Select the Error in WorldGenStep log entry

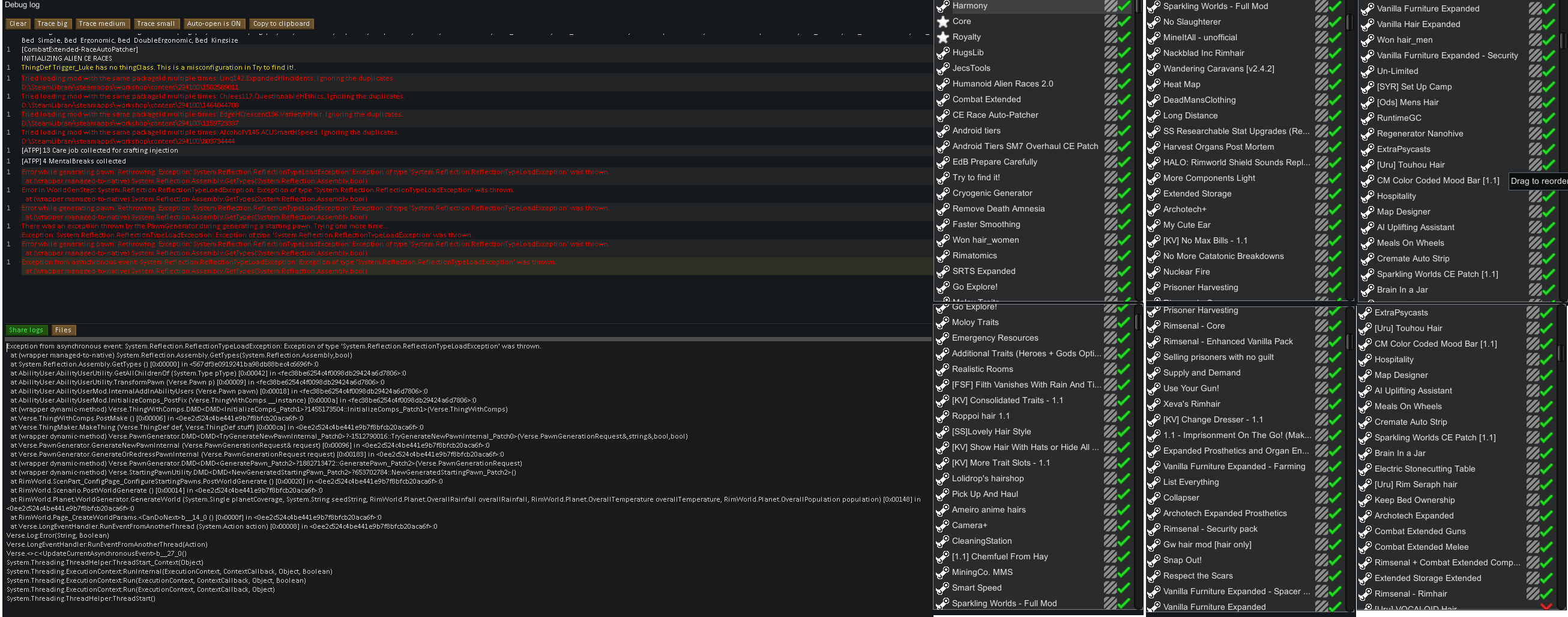point(267,194)
